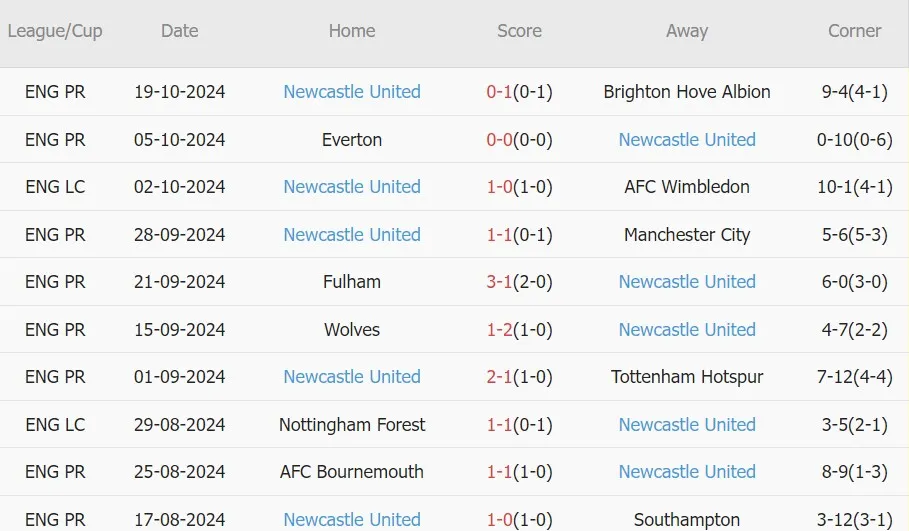This screenshot has height=531, width=909.
Task: Select the AFC Bournemouth home team
Action: (x=352, y=472)
